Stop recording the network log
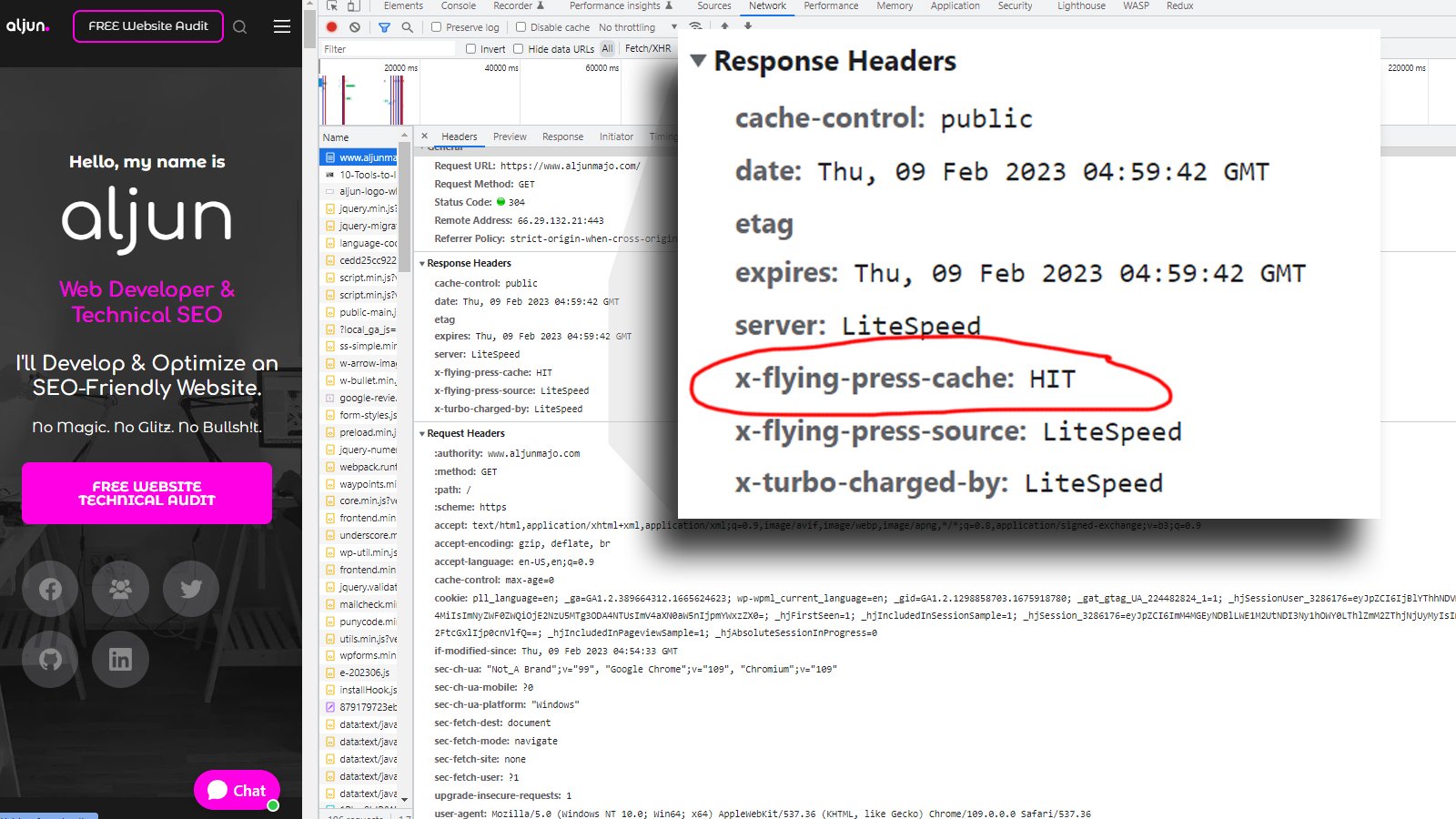1456x819 pixels. (332, 27)
